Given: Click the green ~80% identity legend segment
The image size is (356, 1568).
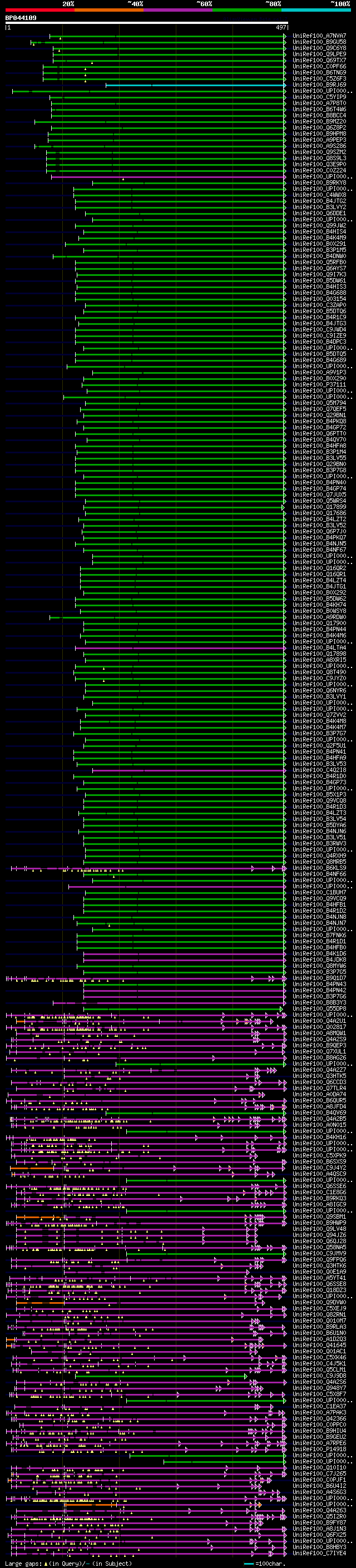Looking at the screenshot, I should point(247,11).
